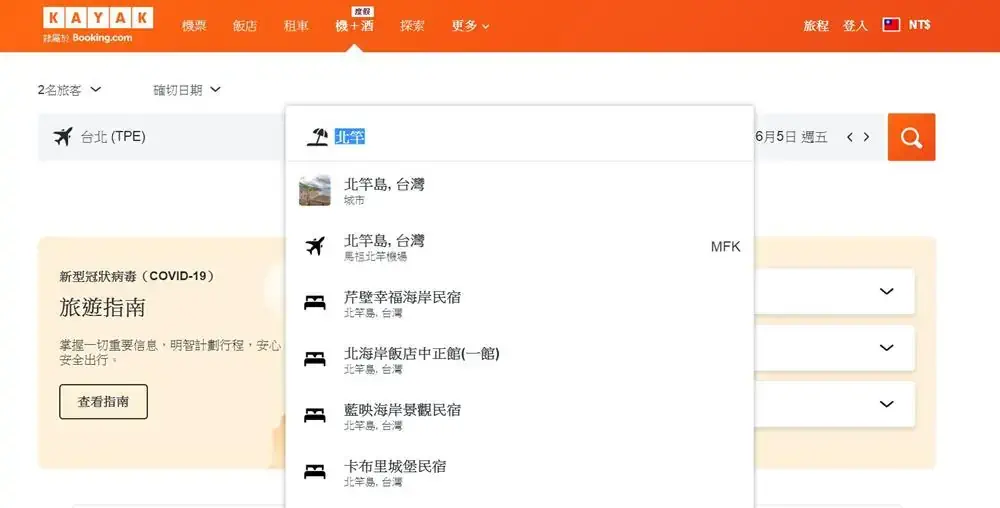Expand the 更多 menu

click(471, 26)
